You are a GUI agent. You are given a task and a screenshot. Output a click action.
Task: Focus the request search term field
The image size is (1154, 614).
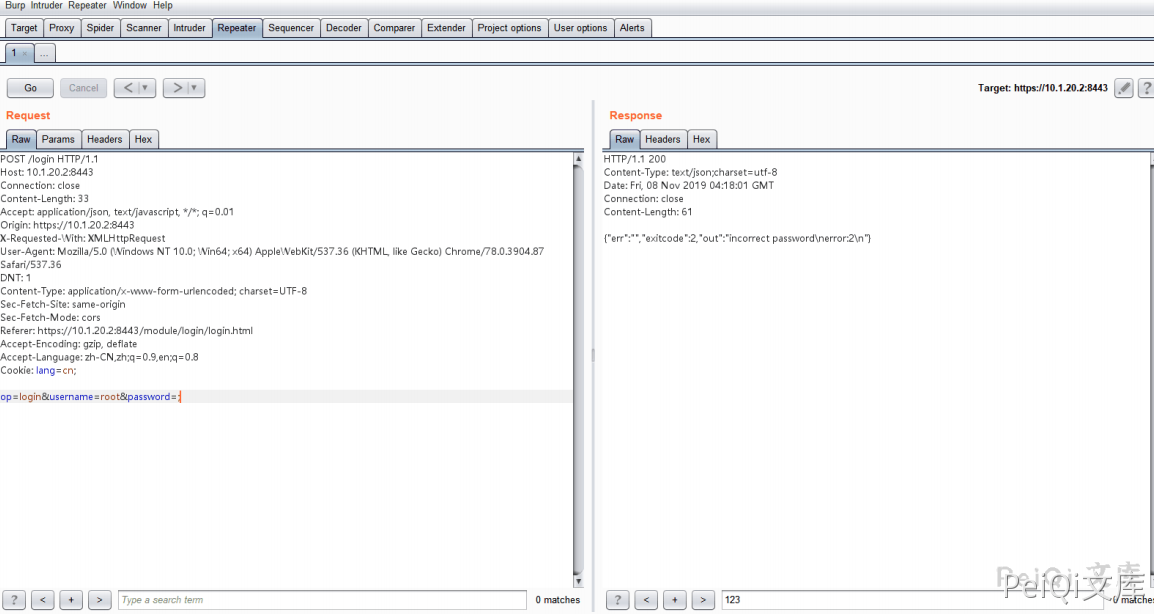pyautogui.click(x=321, y=600)
